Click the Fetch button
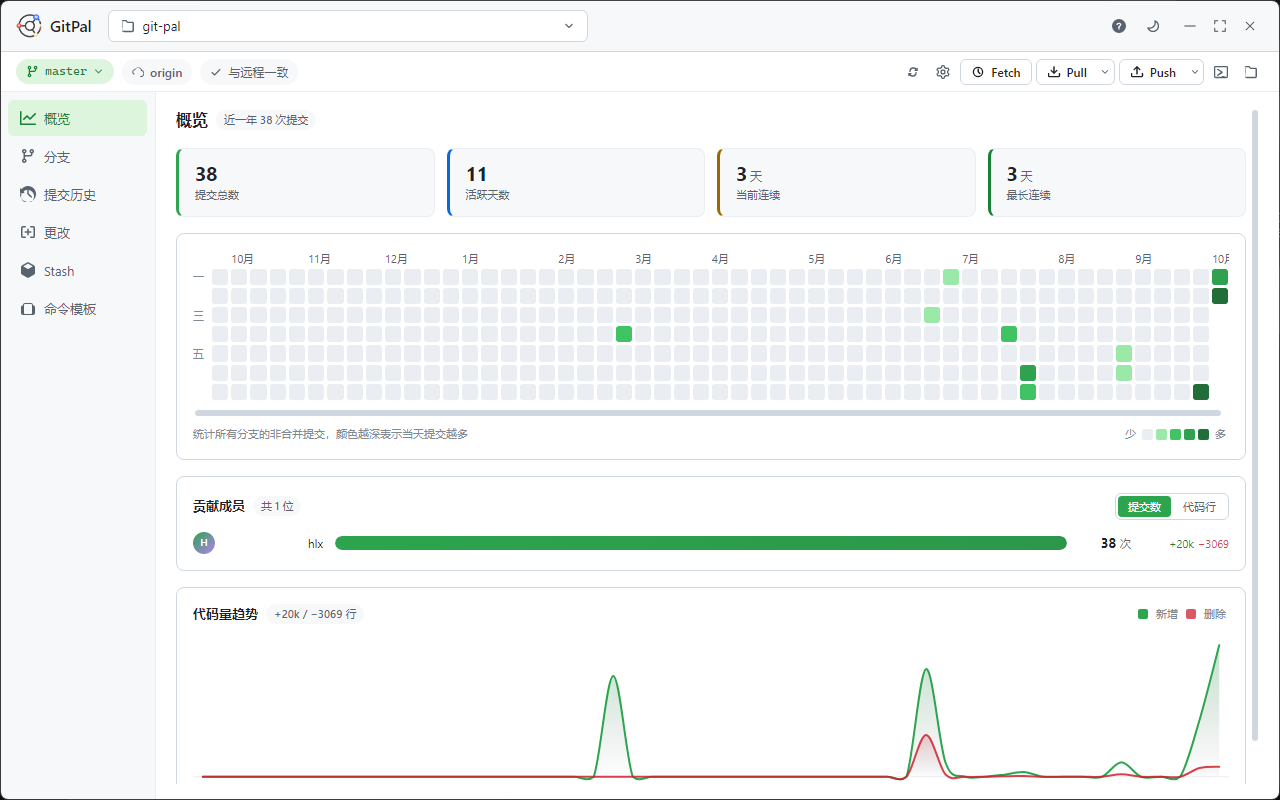The width and height of the screenshot is (1280, 800). pyautogui.click(x=996, y=72)
